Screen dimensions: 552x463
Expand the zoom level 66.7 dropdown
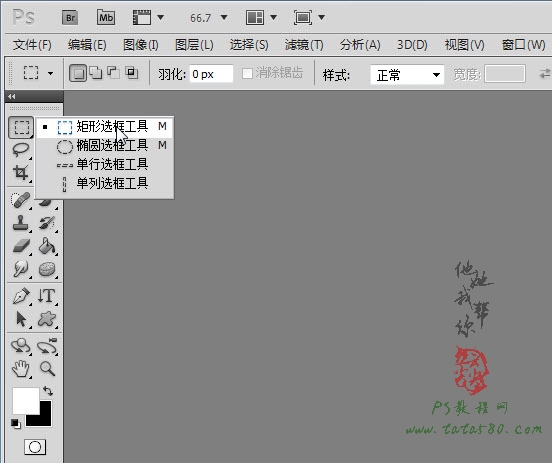(x=224, y=17)
